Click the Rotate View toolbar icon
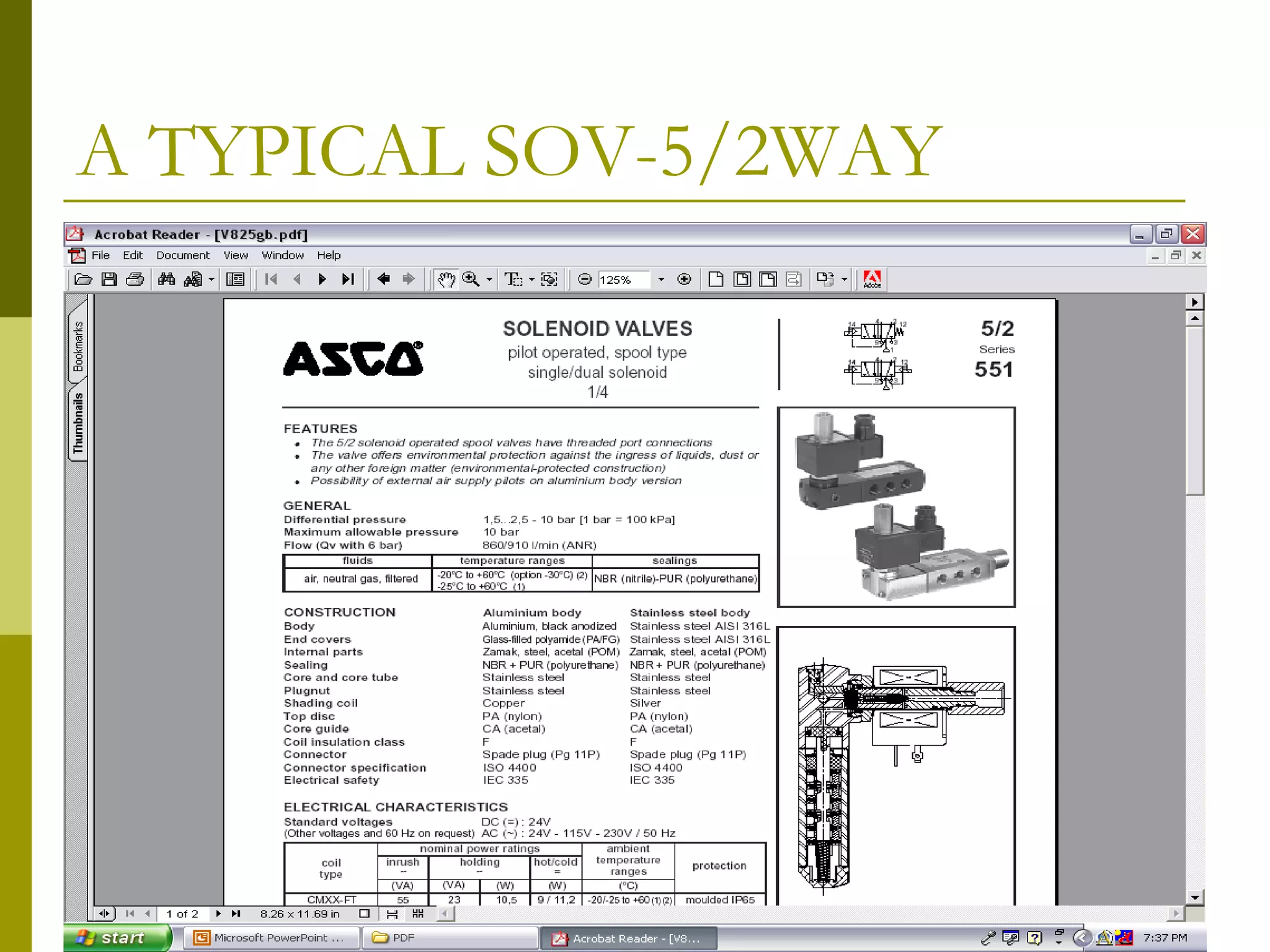 coord(825,280)
